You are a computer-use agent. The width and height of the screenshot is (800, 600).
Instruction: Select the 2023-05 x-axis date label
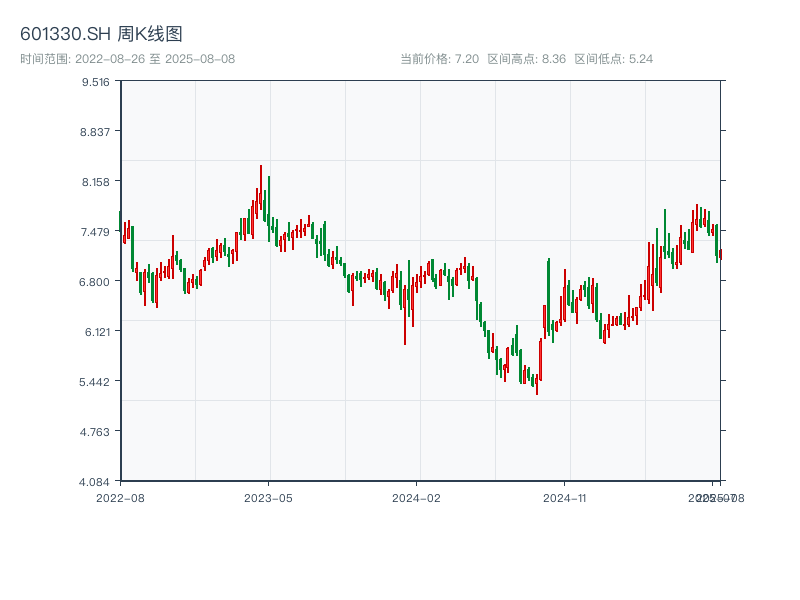coord(269,497)
